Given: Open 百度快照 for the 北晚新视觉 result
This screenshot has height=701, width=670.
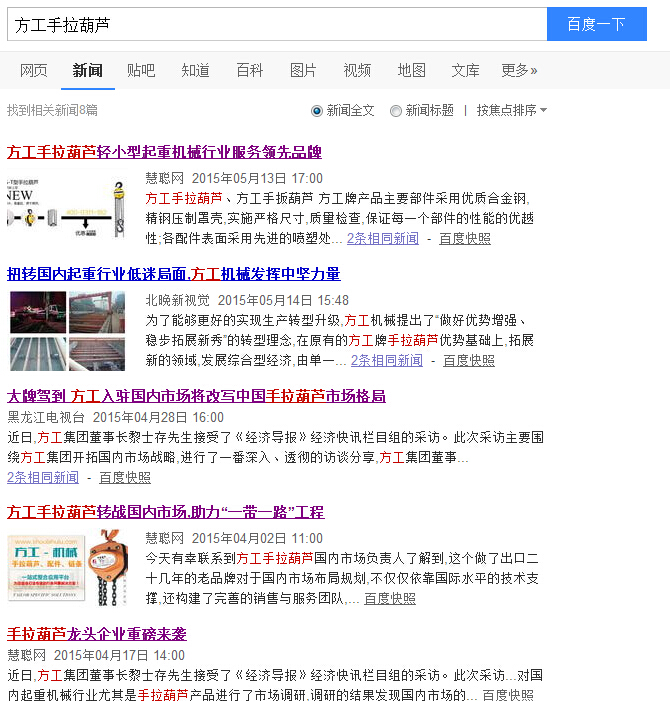Looking at the screenshot, I should 469,360.
